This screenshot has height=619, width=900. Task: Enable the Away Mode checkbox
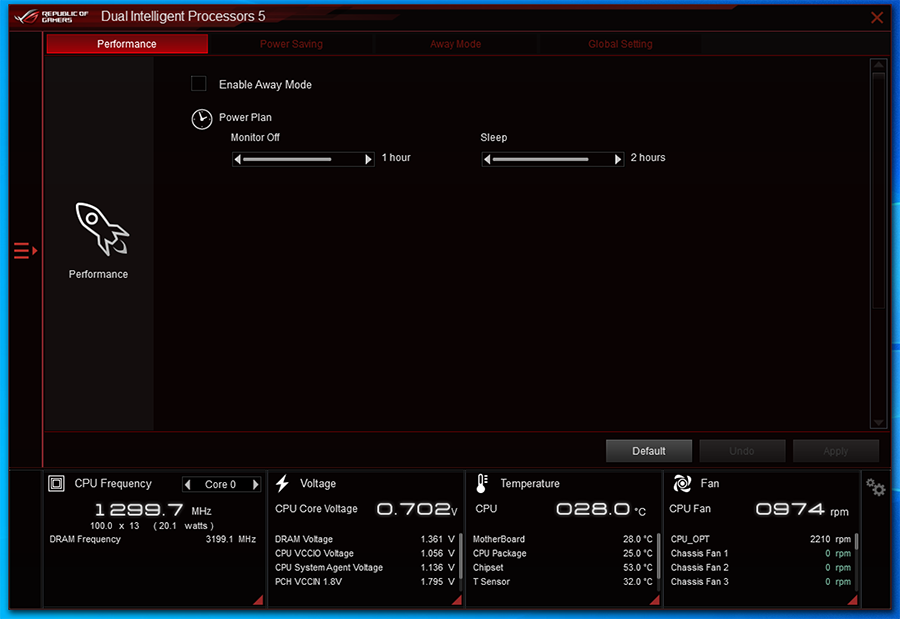[199, 84]
